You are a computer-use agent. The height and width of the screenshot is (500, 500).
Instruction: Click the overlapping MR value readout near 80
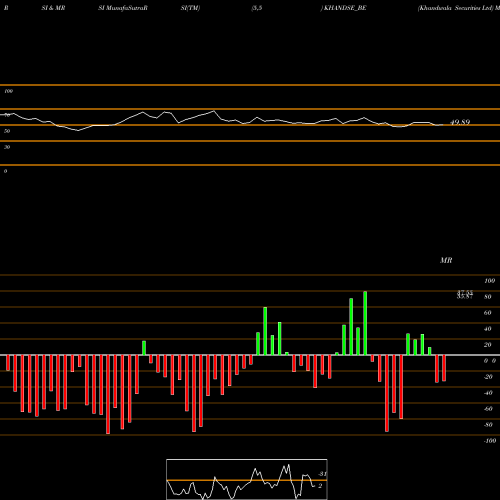tap(465, 295)
